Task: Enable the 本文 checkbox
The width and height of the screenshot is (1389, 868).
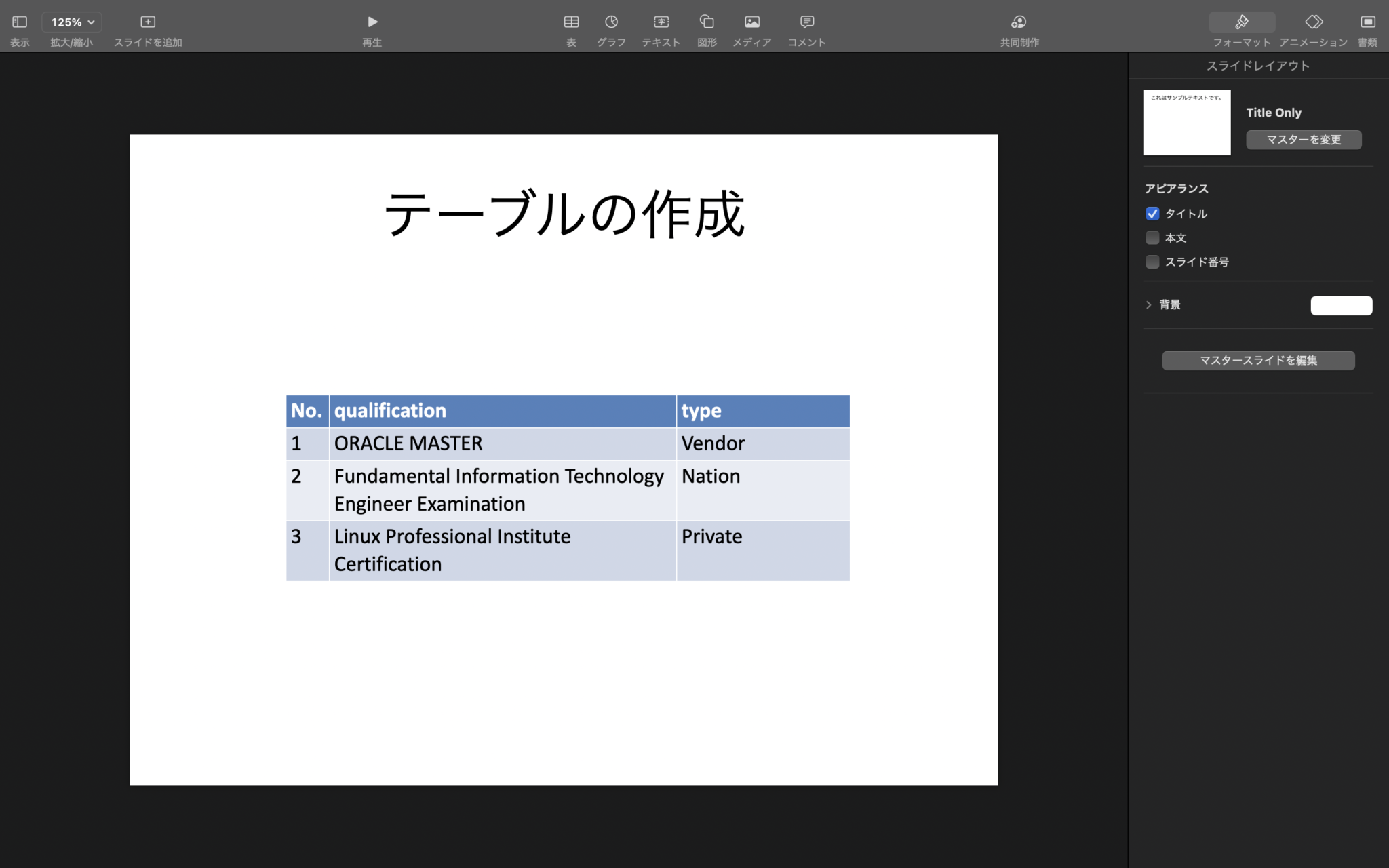Action: pos(1152,238)
